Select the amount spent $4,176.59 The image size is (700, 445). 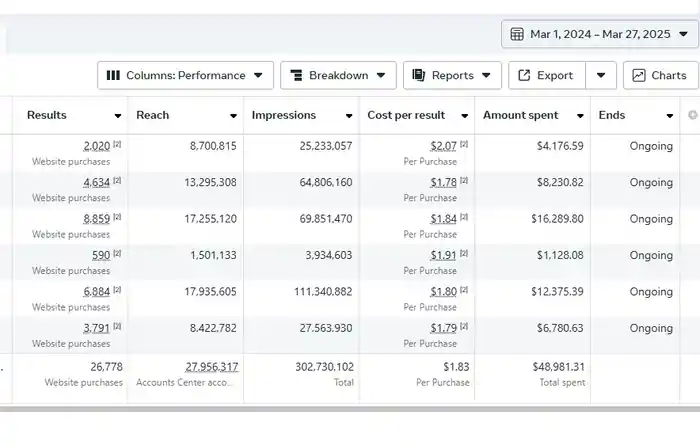tap(560, 146)
